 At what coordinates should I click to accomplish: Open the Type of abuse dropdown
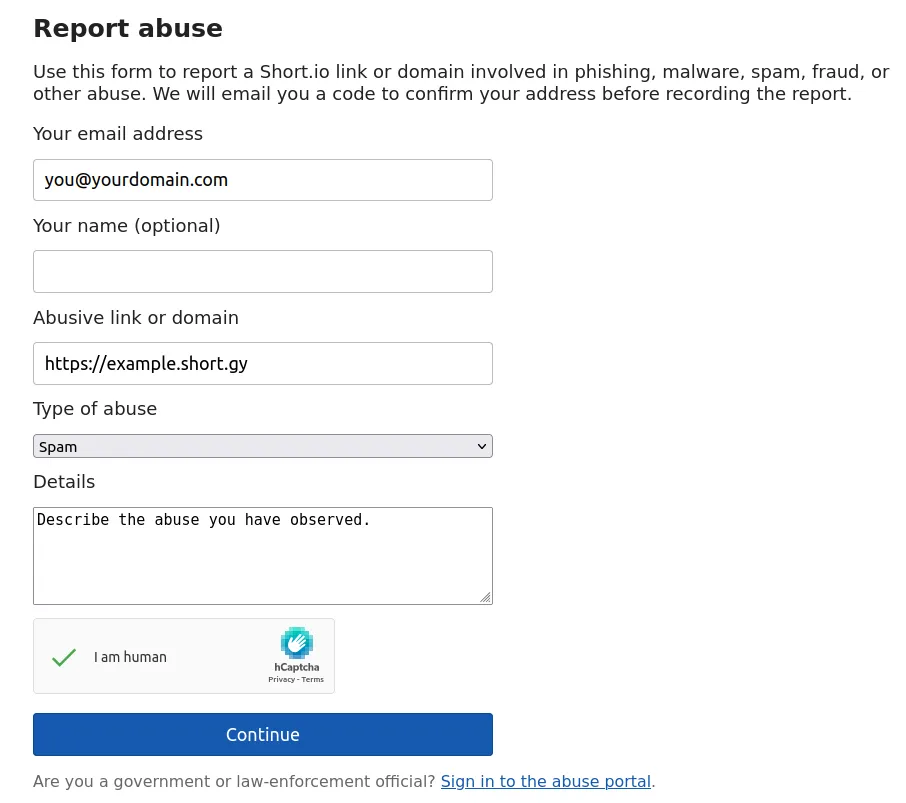click(x=263, y=446)
